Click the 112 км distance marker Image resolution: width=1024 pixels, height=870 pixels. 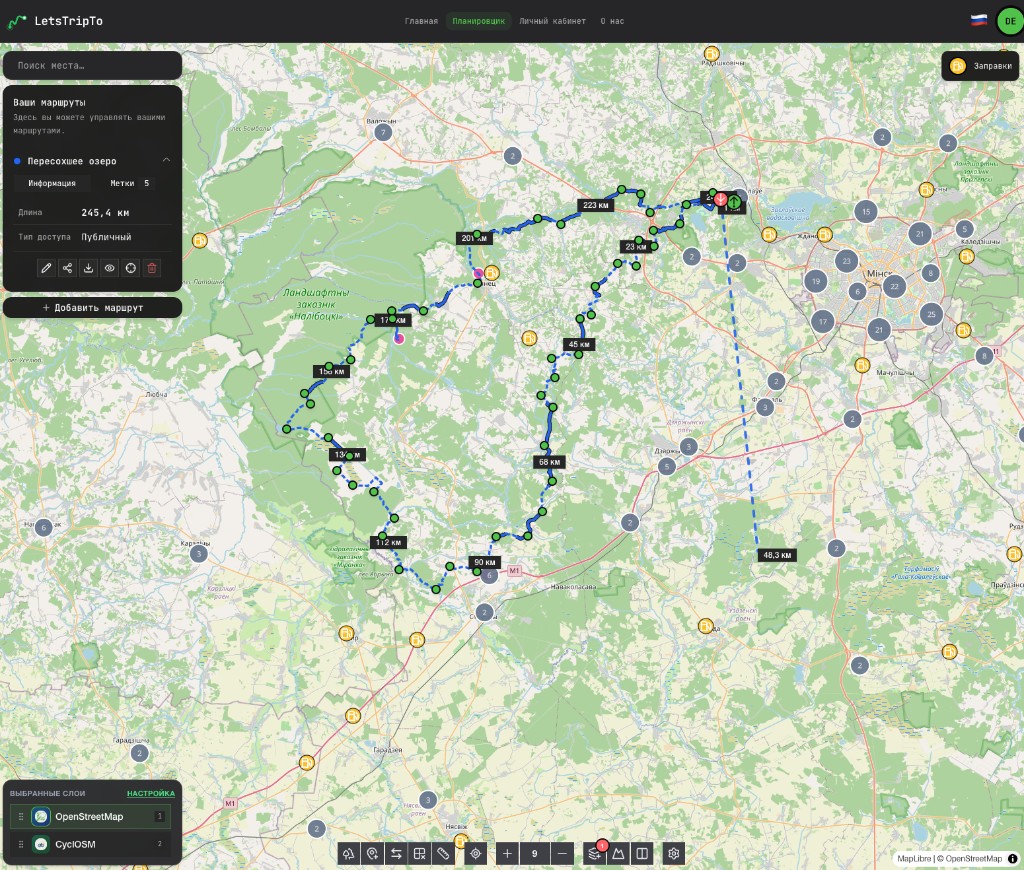coord(389,542)
